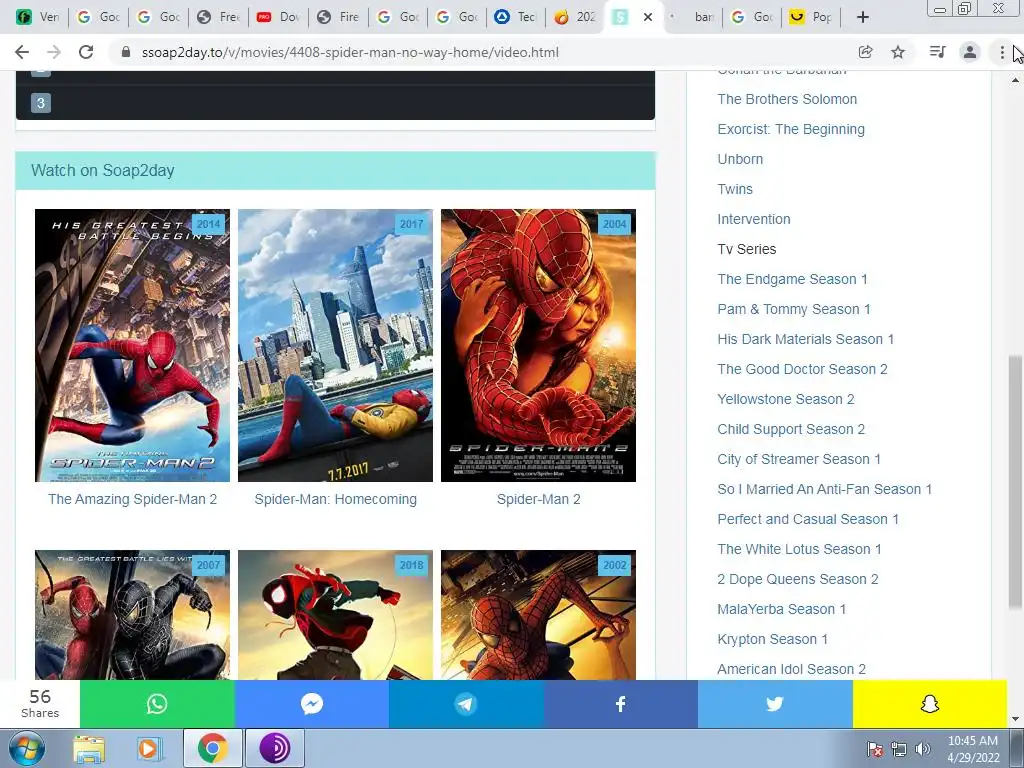
Task: Open 'City of Streamer Season 1' link
Action: tap(799, 460)
